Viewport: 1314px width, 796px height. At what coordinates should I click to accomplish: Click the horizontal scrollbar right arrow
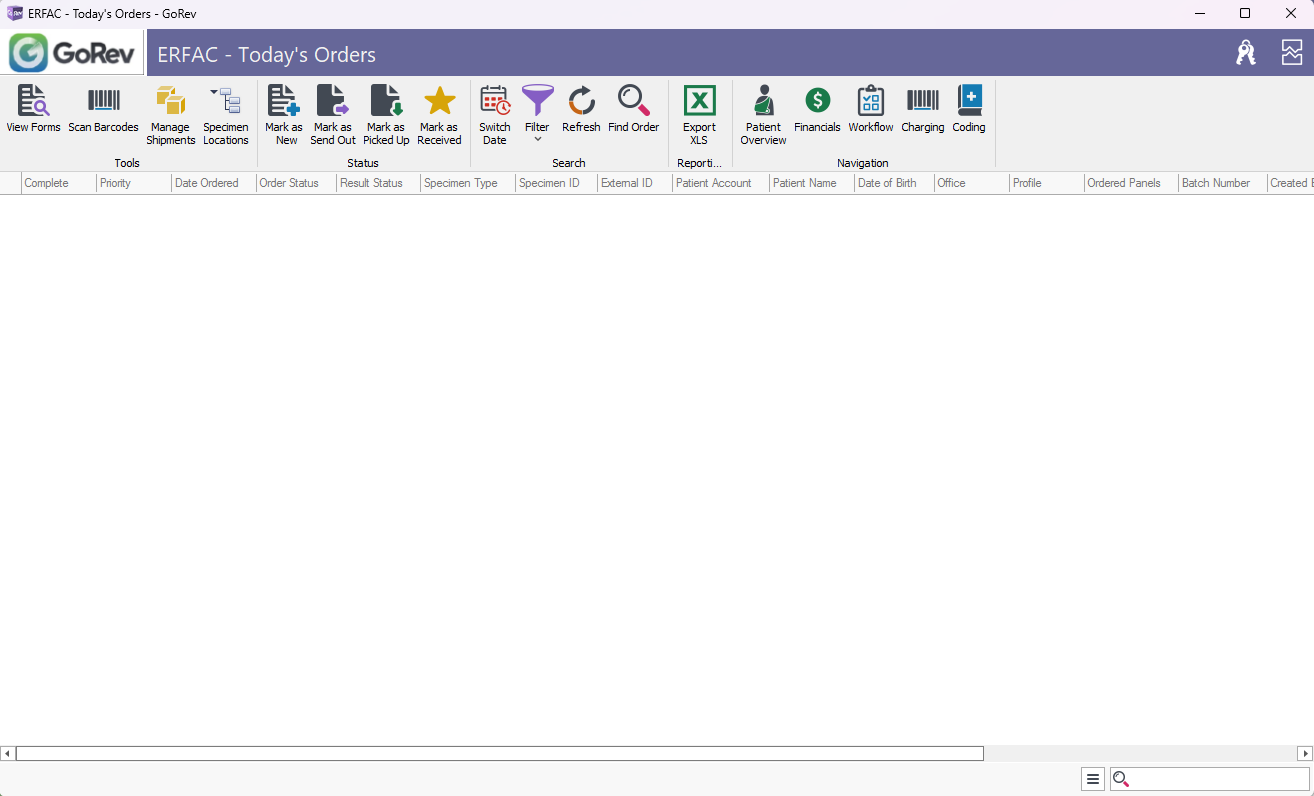1305,753
